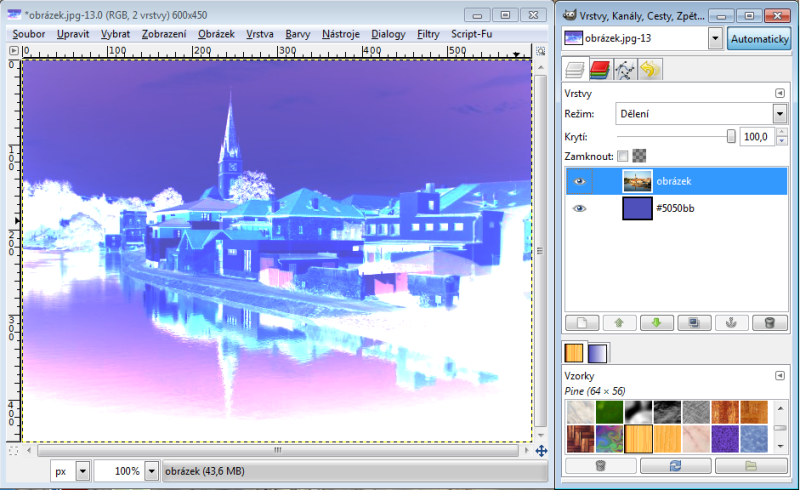This screenshot has width=800, height=490.
Task: Open the Channels tab icon
Action: (x=599, y=69)
